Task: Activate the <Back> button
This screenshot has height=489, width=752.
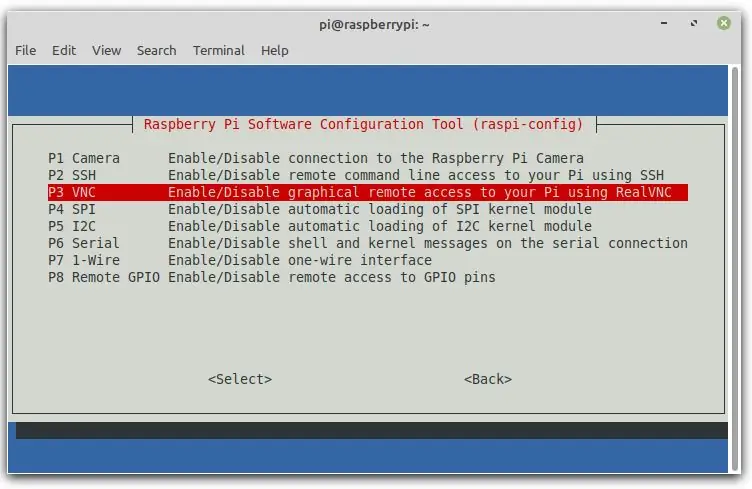Action: click(x=488, y=379)
